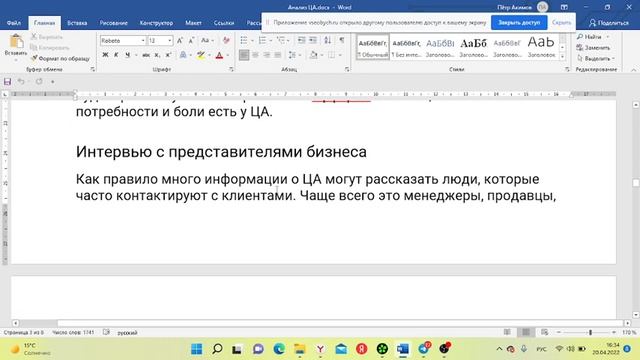This screenshot has width=640, height=360.
Task: Open the Font dialog launcher
Action: point(231,70)
